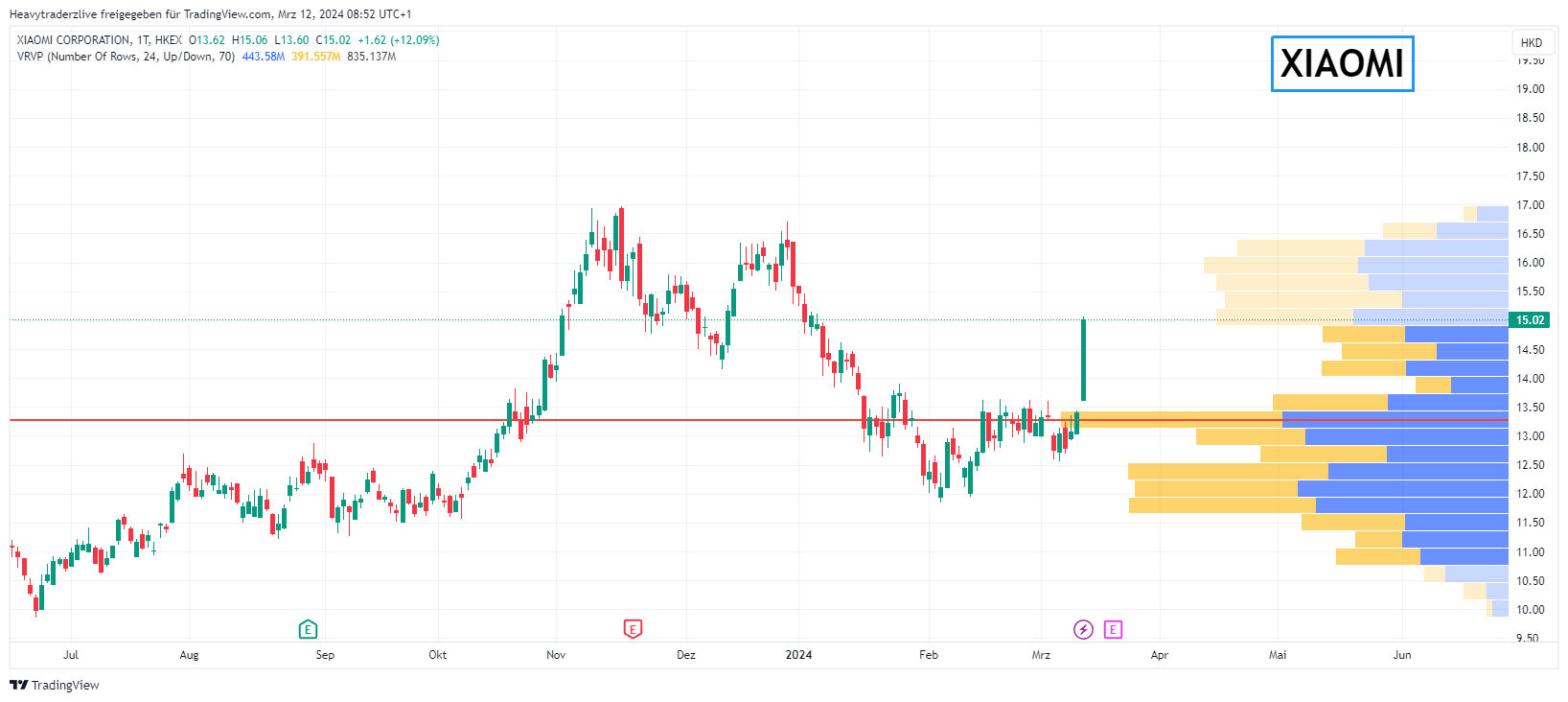Click the high value H15.06 in legend

pyautogui.click(x=250, y=40)
